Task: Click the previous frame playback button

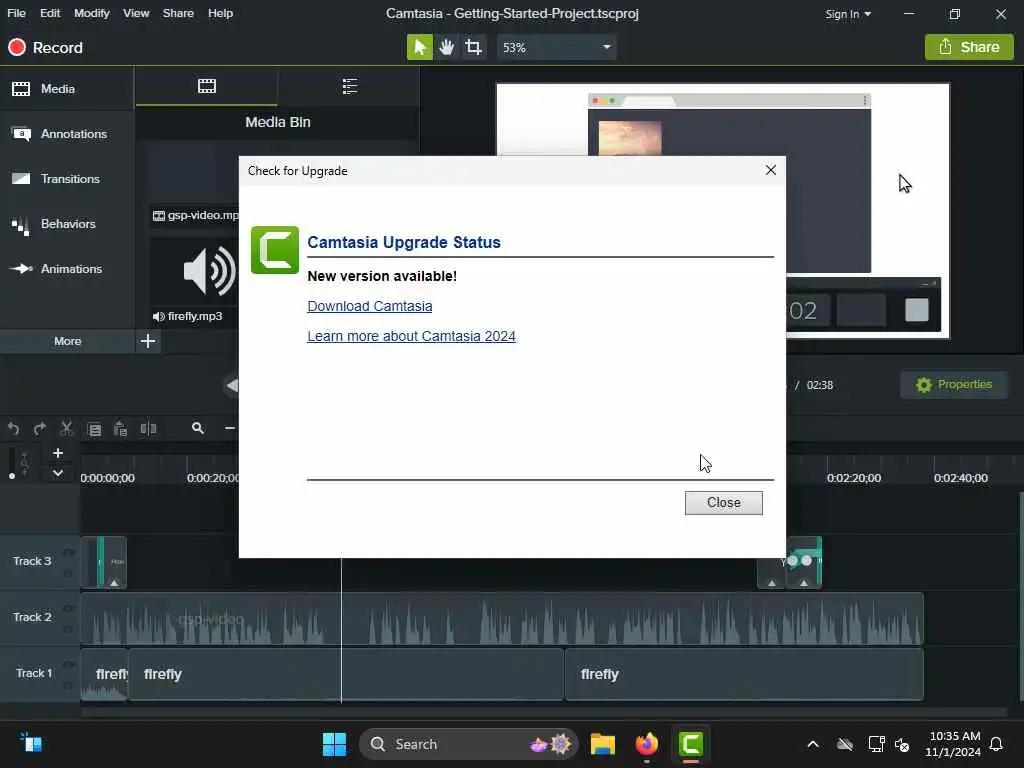Action: [232, 385]
